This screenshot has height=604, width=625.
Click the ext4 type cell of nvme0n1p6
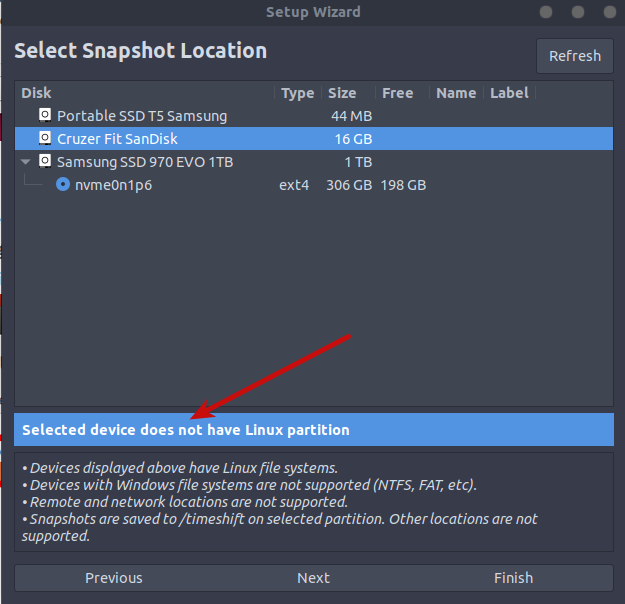click(x=295, y=185)
